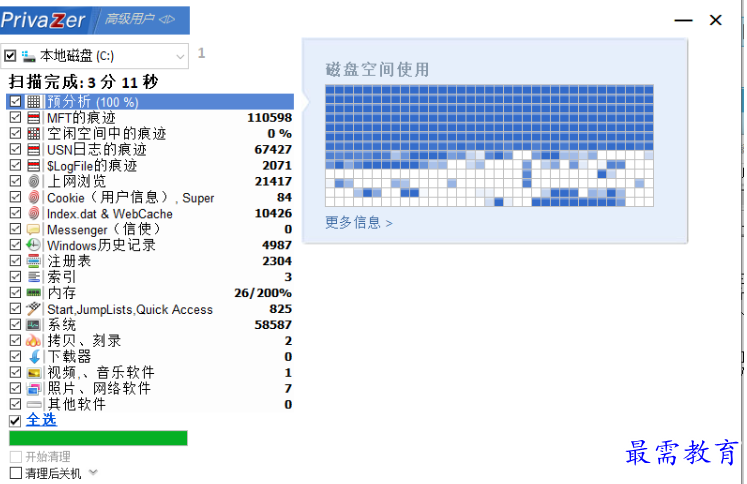Open the 更多信息 link

pyautogui.click(x=359, y=222)
